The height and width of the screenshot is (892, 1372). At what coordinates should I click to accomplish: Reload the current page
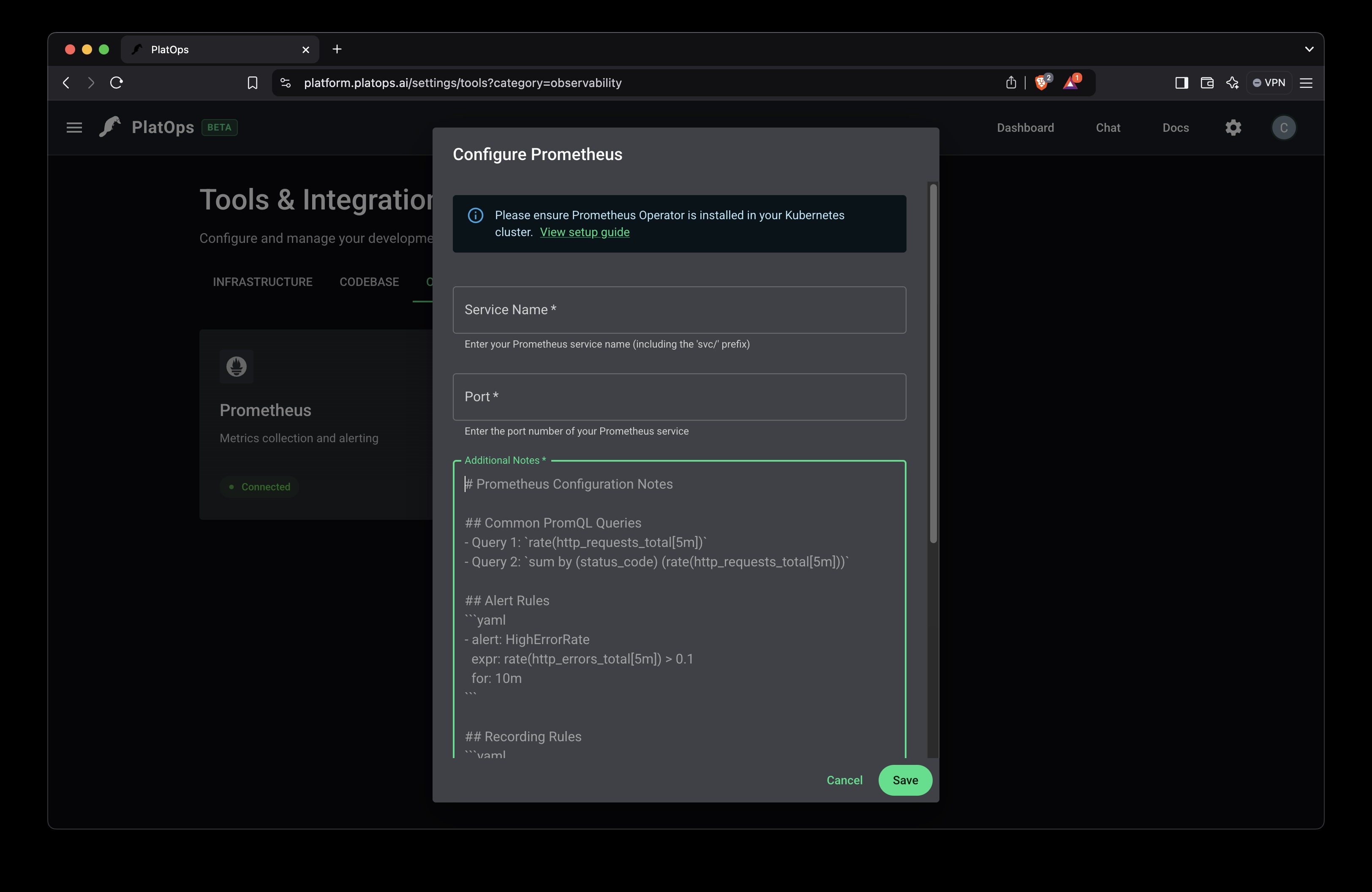coord(117,83)
